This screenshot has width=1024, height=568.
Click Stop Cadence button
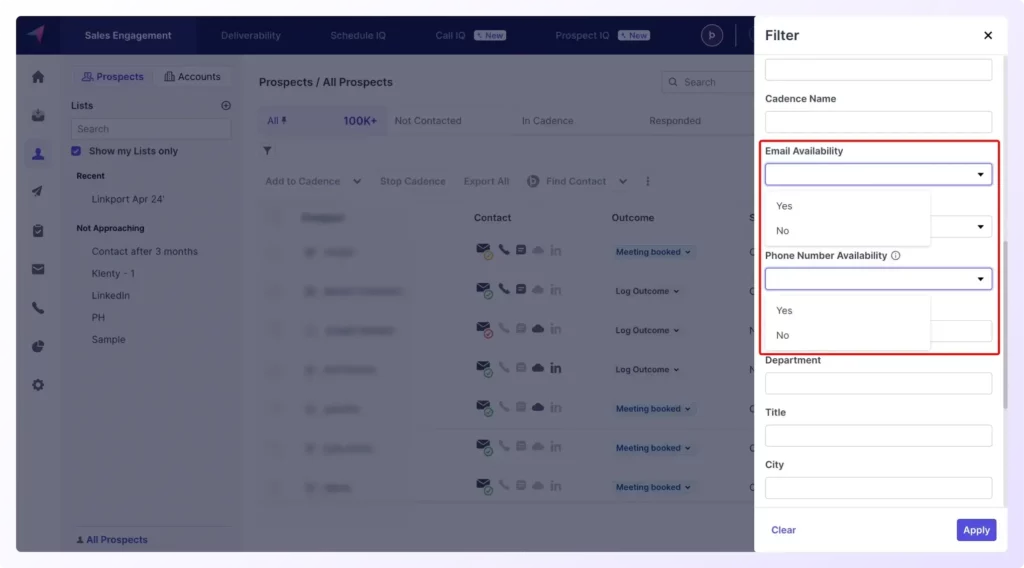[413, 181]
